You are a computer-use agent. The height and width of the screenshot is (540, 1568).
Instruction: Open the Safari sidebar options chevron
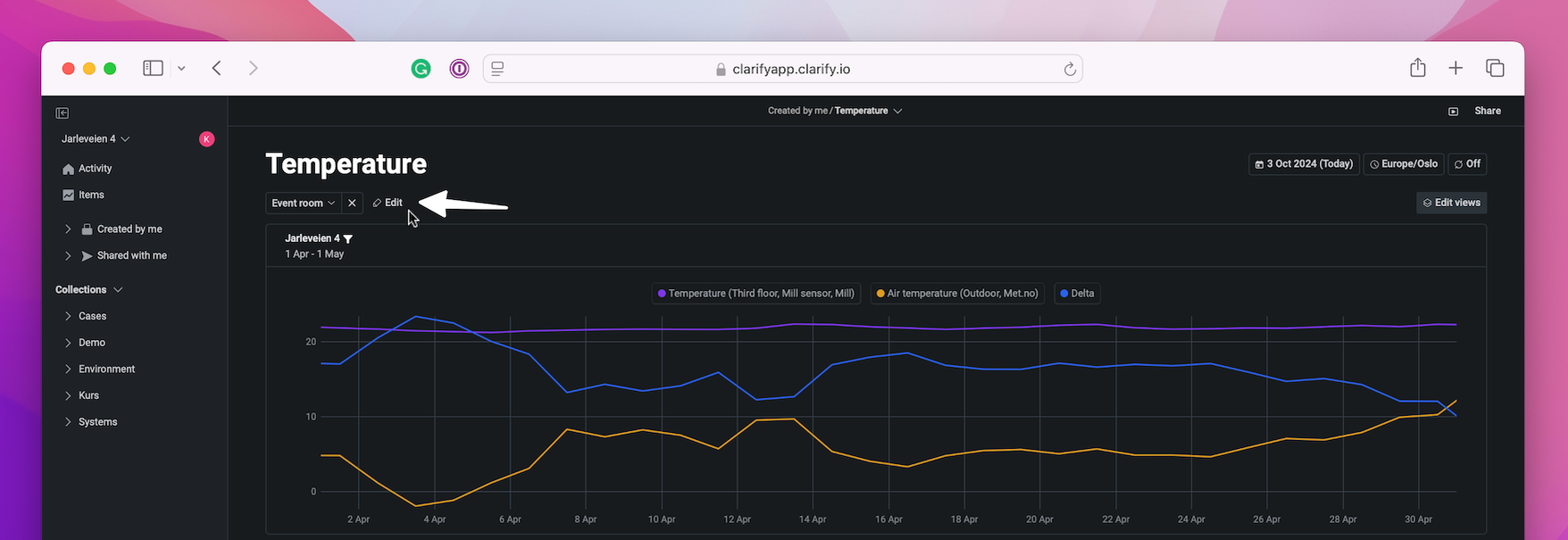pyautogui.click(x=181, y=68)
